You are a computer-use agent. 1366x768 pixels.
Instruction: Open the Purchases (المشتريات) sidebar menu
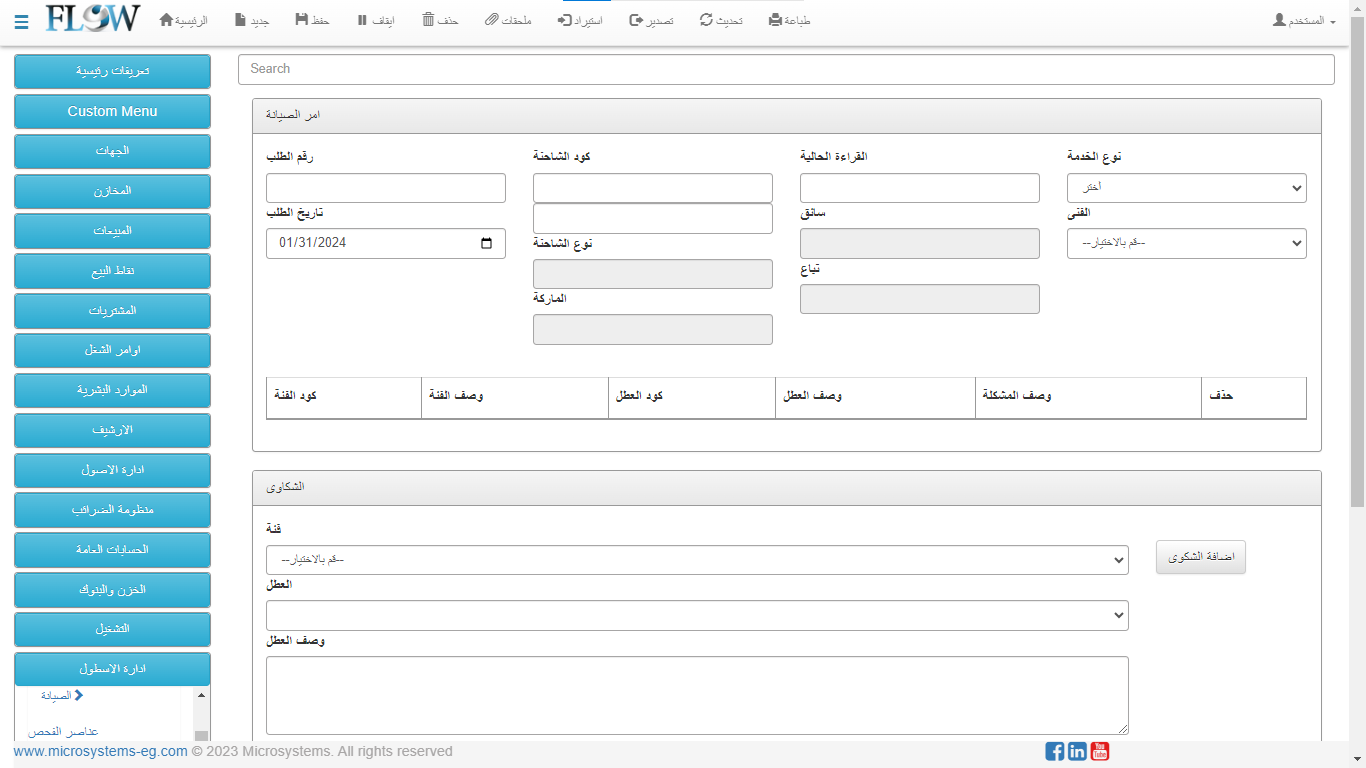(x=112, y=311)
